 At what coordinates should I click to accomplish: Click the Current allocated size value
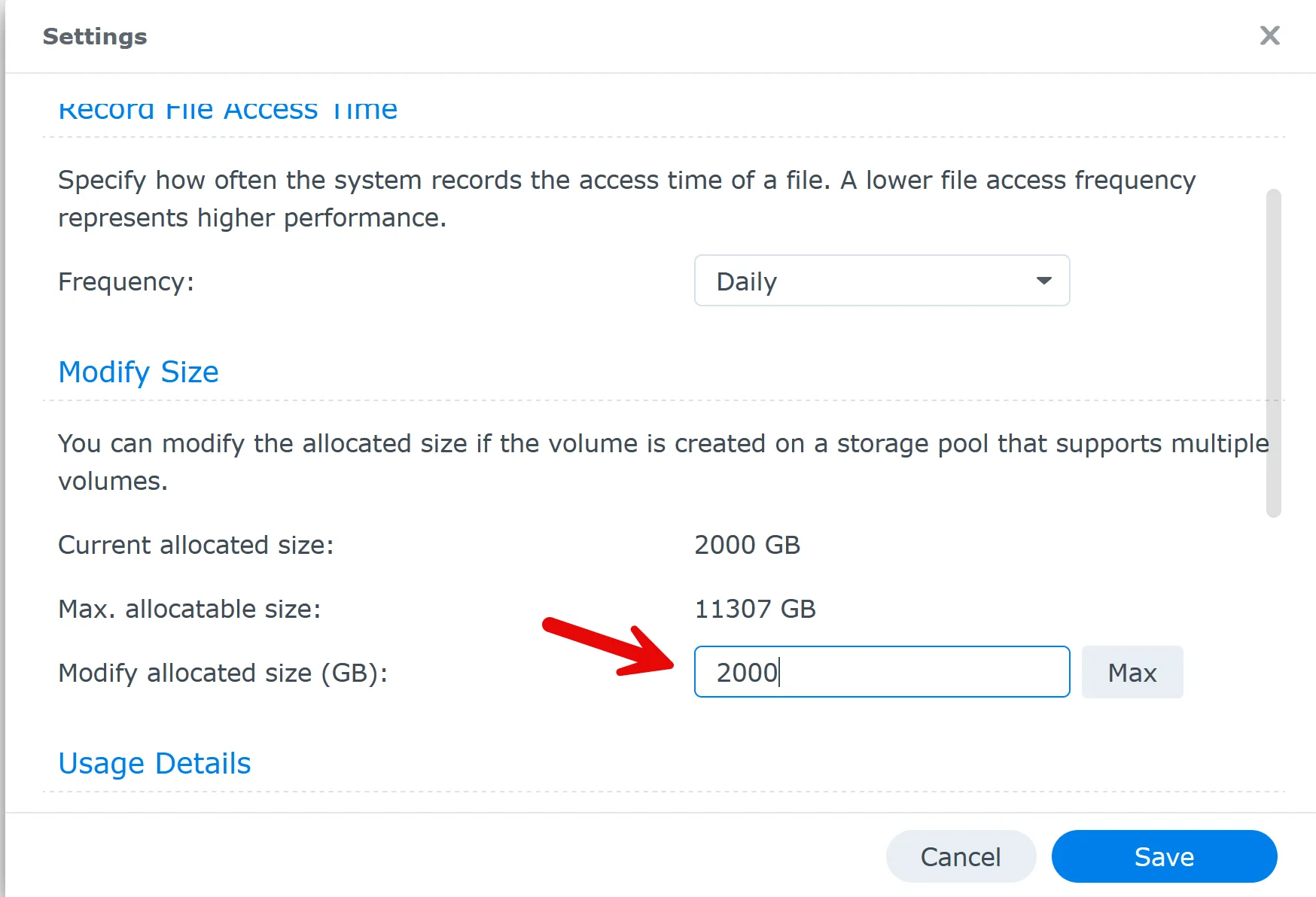(748, 544)
